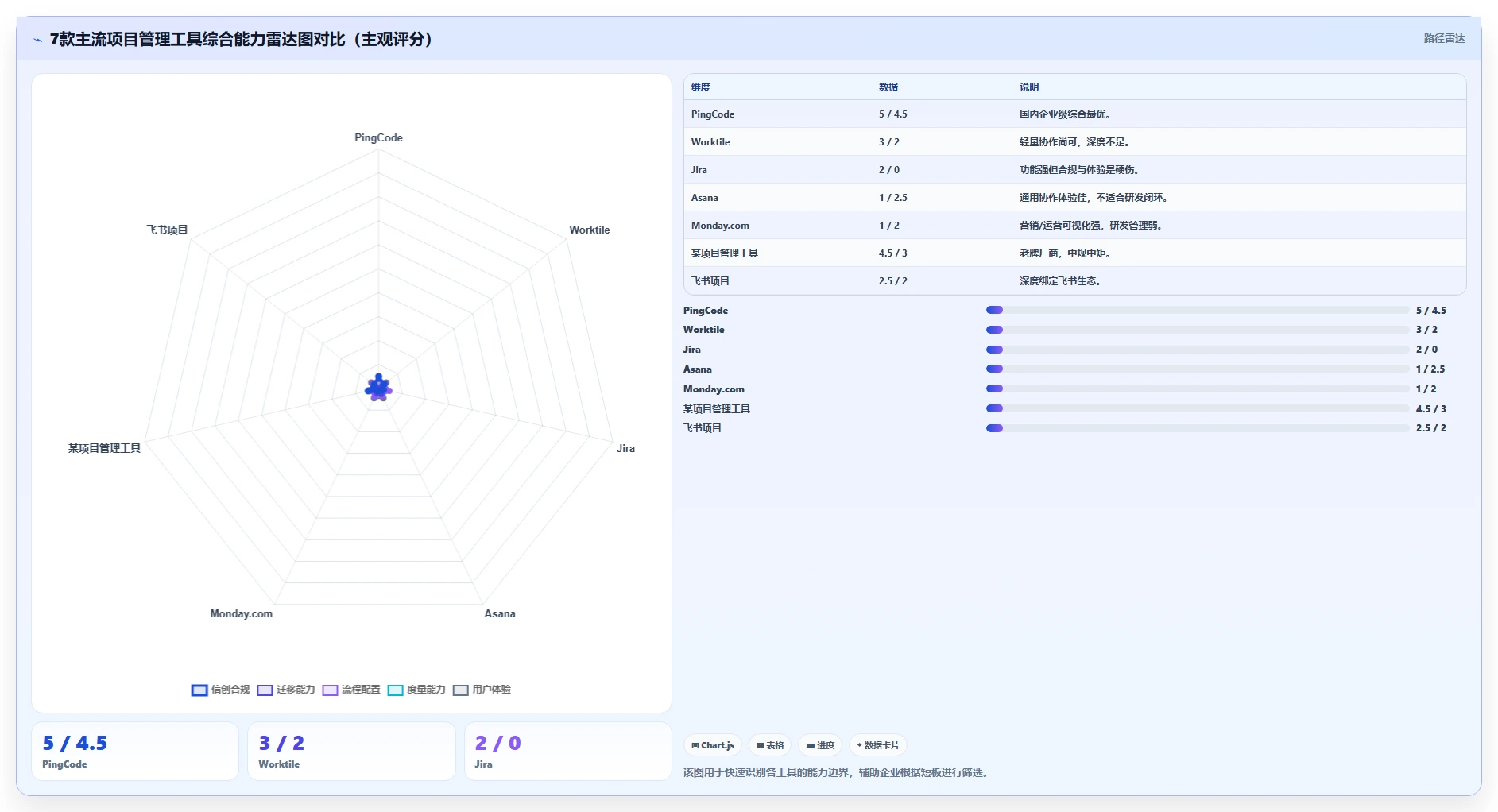This screenshot has width=1498, height=812.
Task: Select the Monday.com table row name
Action: 720,226
